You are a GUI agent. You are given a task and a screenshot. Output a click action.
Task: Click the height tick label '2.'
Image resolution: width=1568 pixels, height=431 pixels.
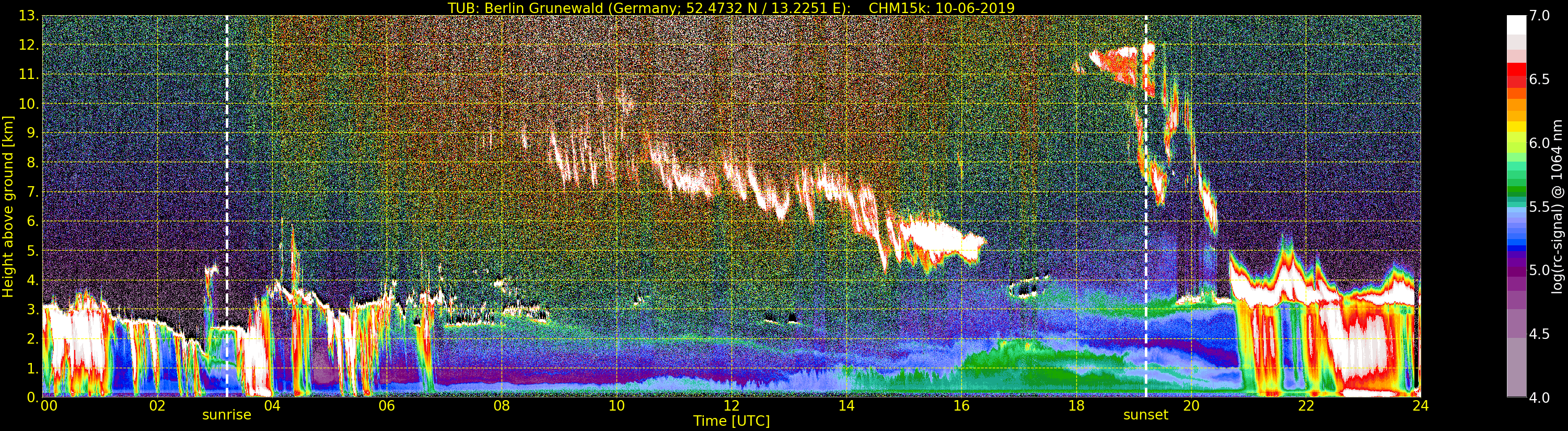click(x=32, y=339)
